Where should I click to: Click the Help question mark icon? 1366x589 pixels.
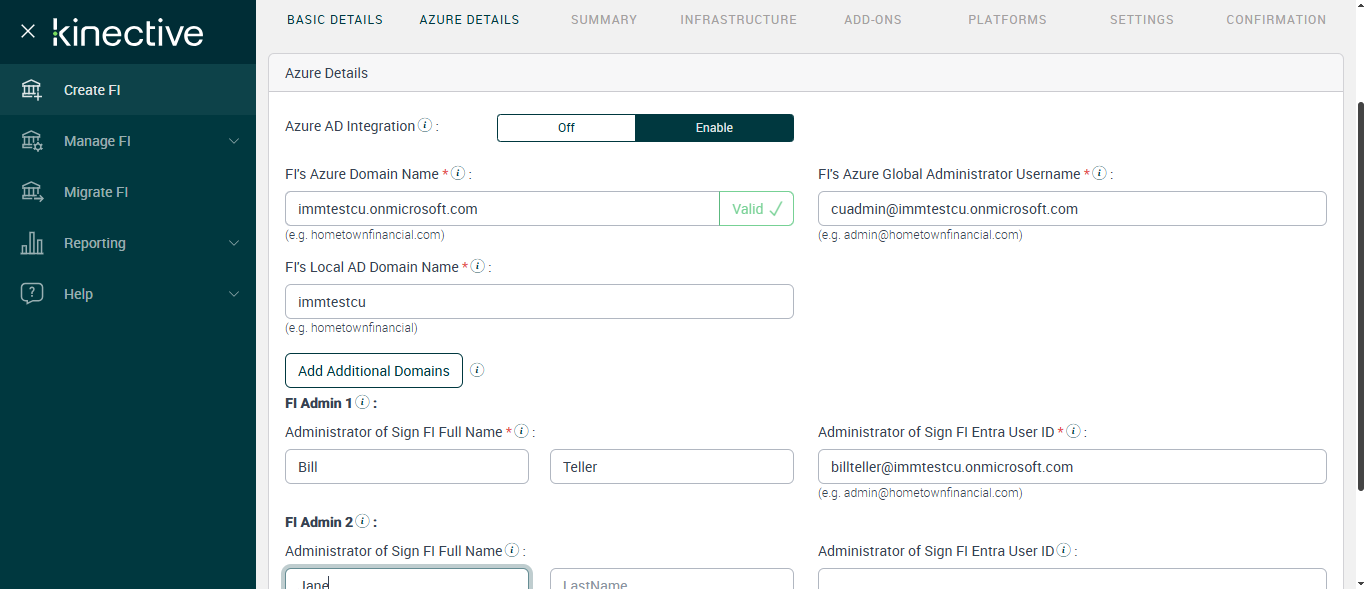[32, 294]
